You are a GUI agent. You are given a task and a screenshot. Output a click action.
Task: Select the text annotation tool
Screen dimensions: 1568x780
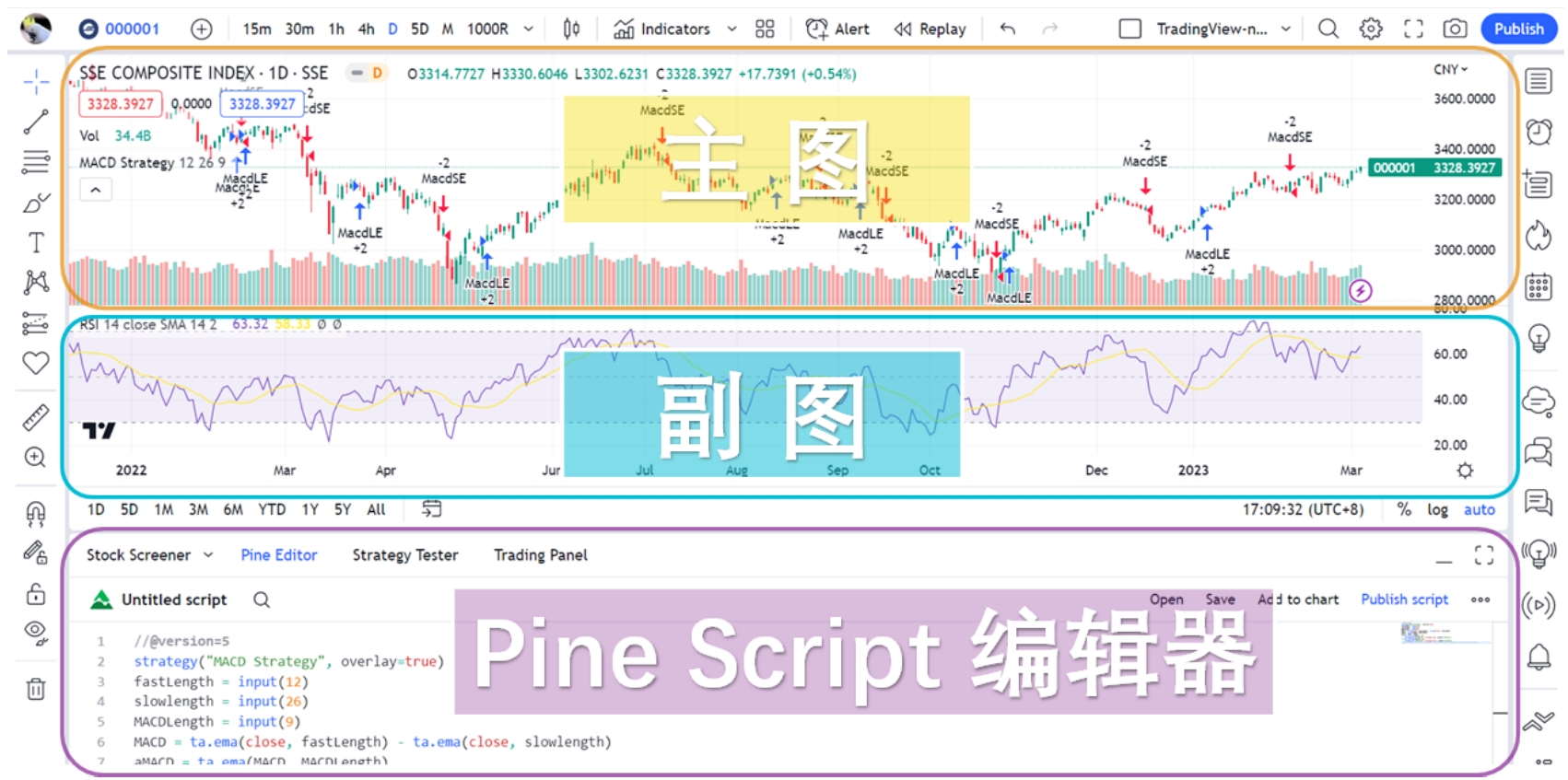[36, 242]
